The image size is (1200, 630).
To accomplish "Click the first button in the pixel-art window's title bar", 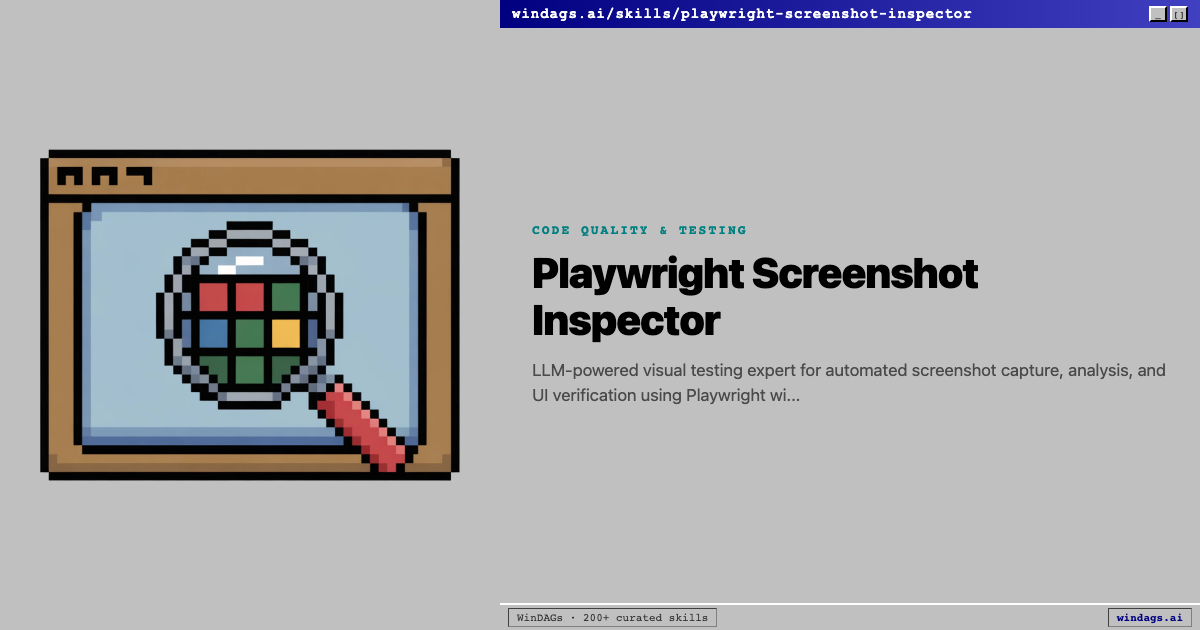I will click(x=70, y=176).
